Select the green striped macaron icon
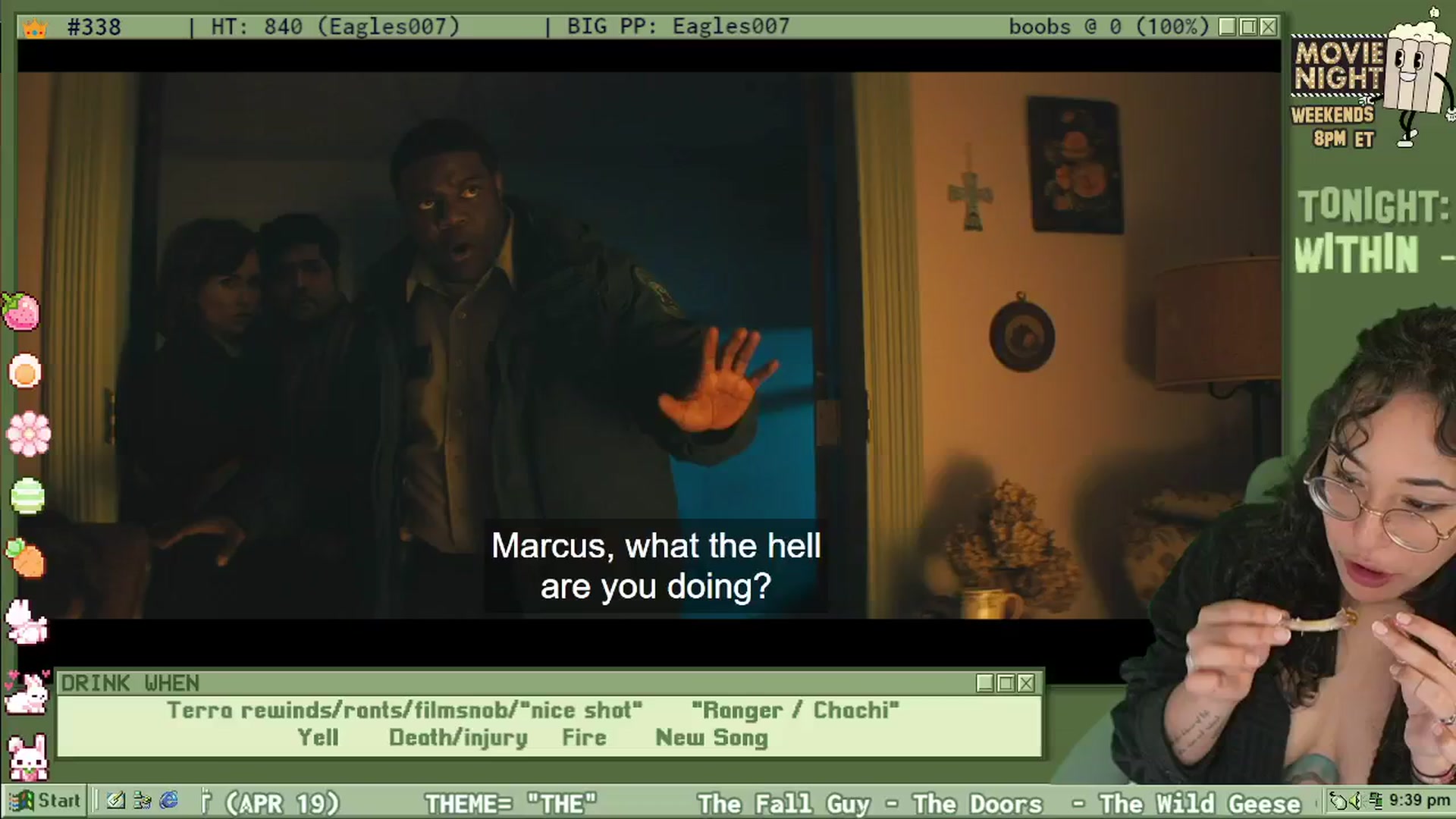The image size is (1456, 819). 28,496
